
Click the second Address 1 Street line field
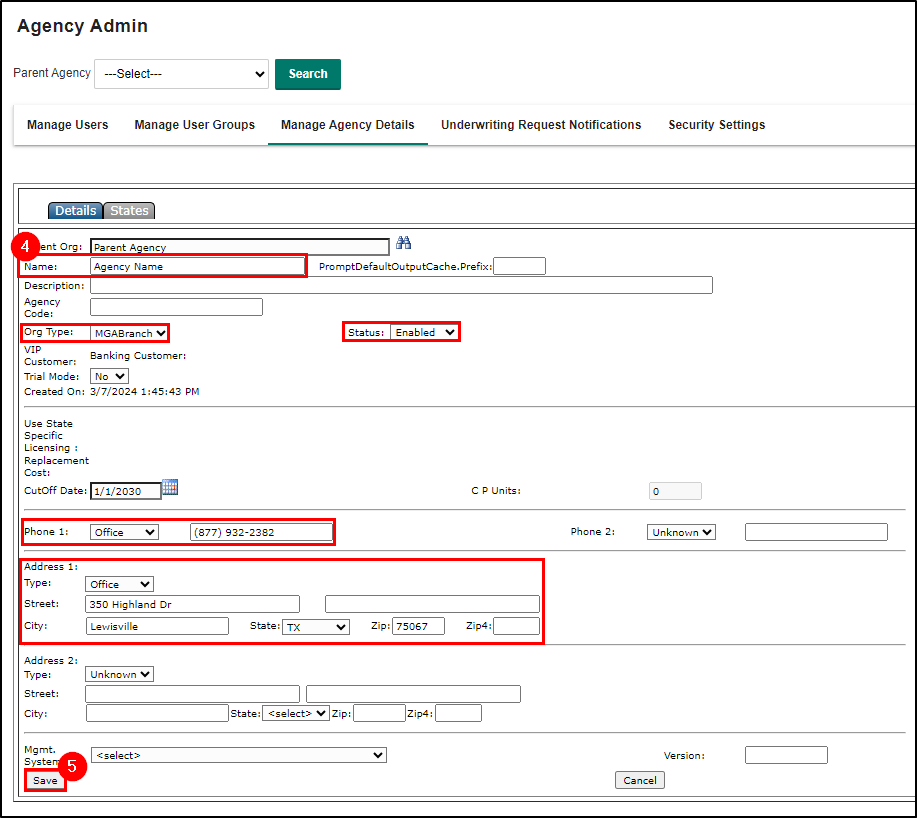432,604
